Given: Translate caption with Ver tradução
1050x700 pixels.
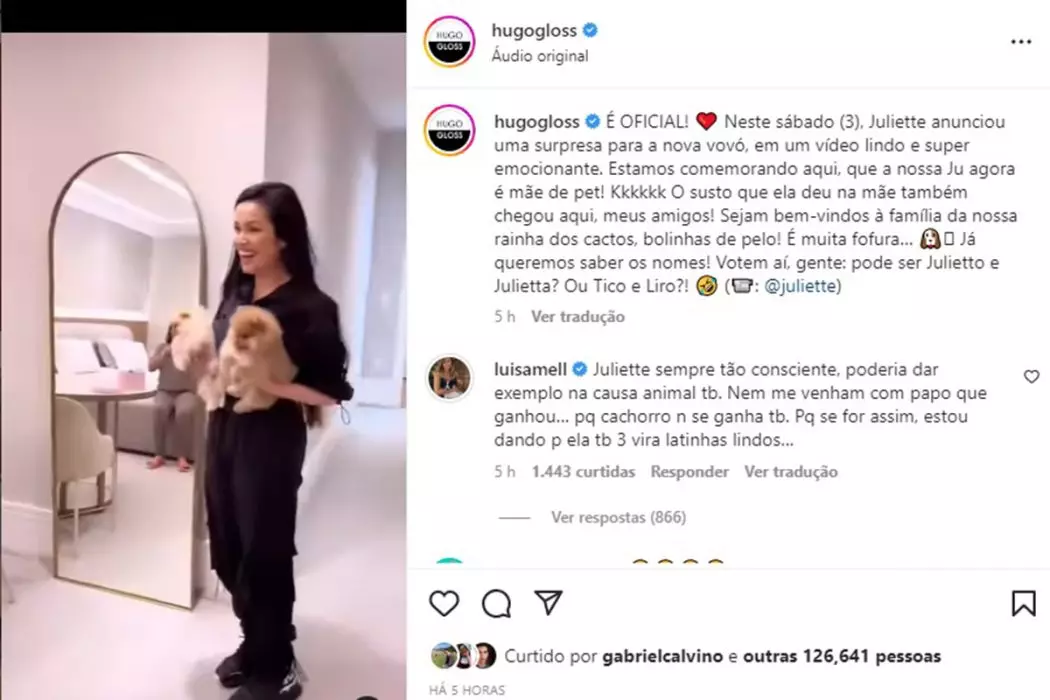Looking at the screenshot, I should [x=578, y=317].
